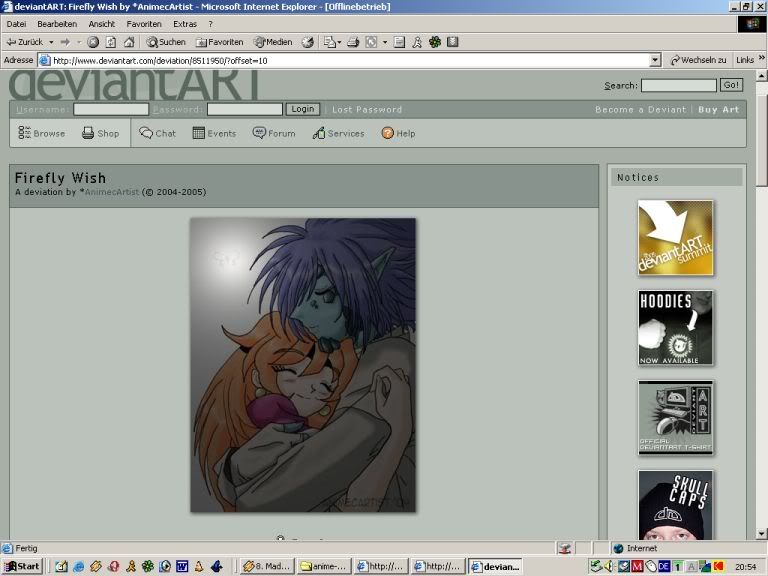Open the Events navigation item
Viewport: 768px width, 576px height.
tap(215, 133)
